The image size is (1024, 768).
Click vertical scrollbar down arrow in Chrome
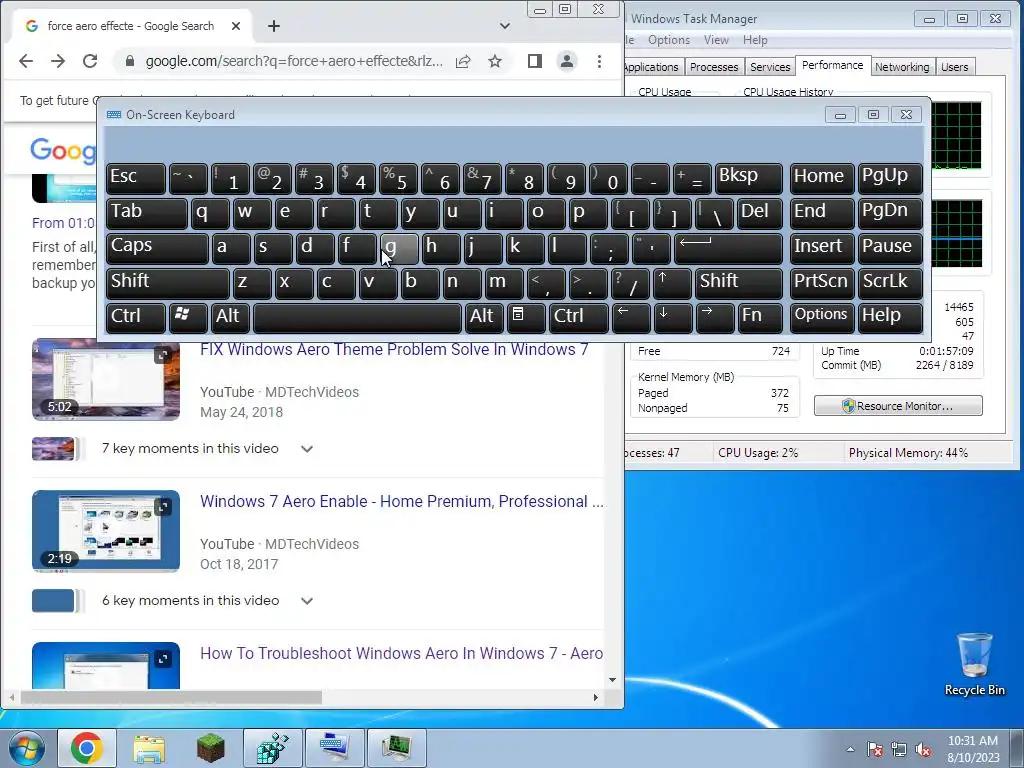[x=612, y=680]
